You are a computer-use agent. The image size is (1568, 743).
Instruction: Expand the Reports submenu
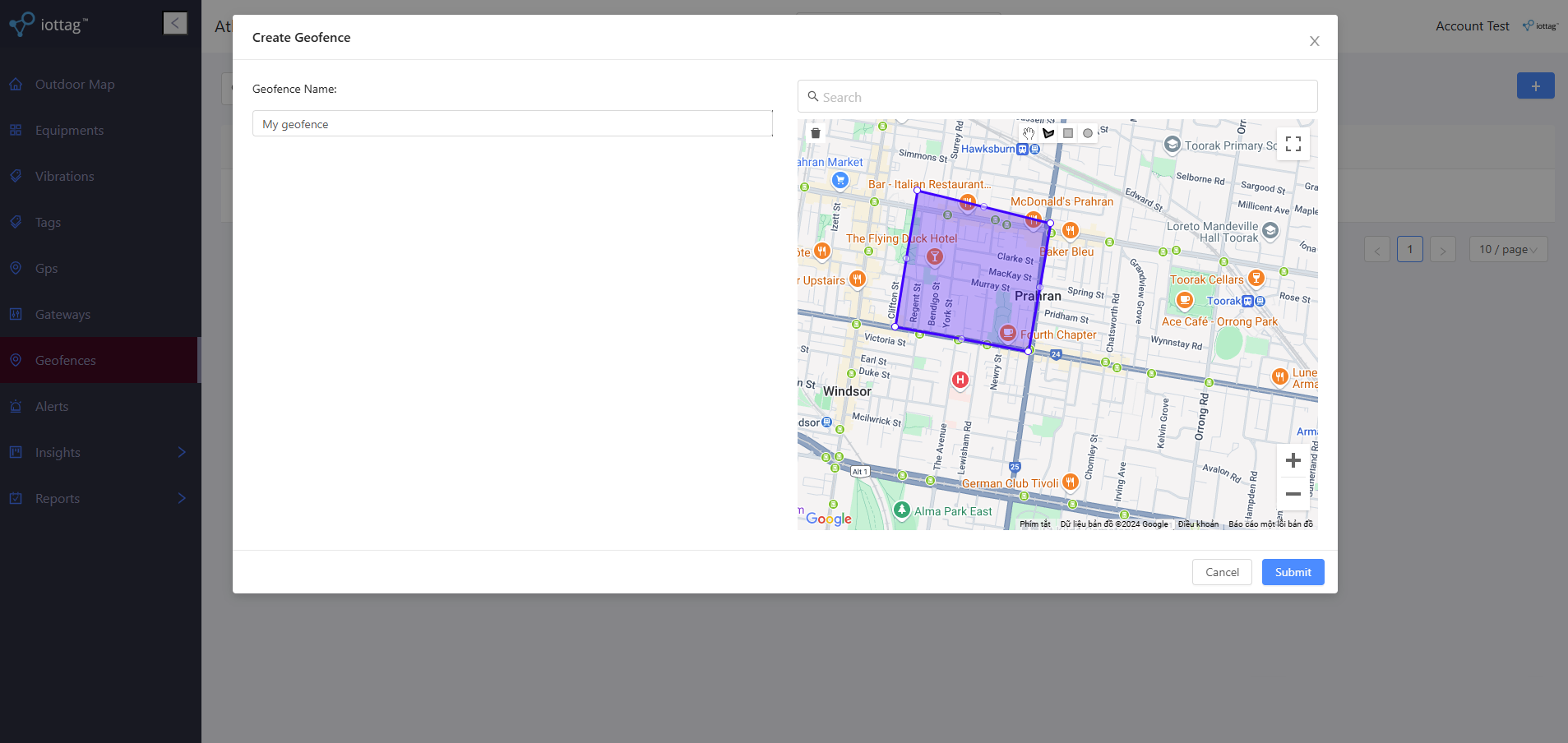point(100,499)
